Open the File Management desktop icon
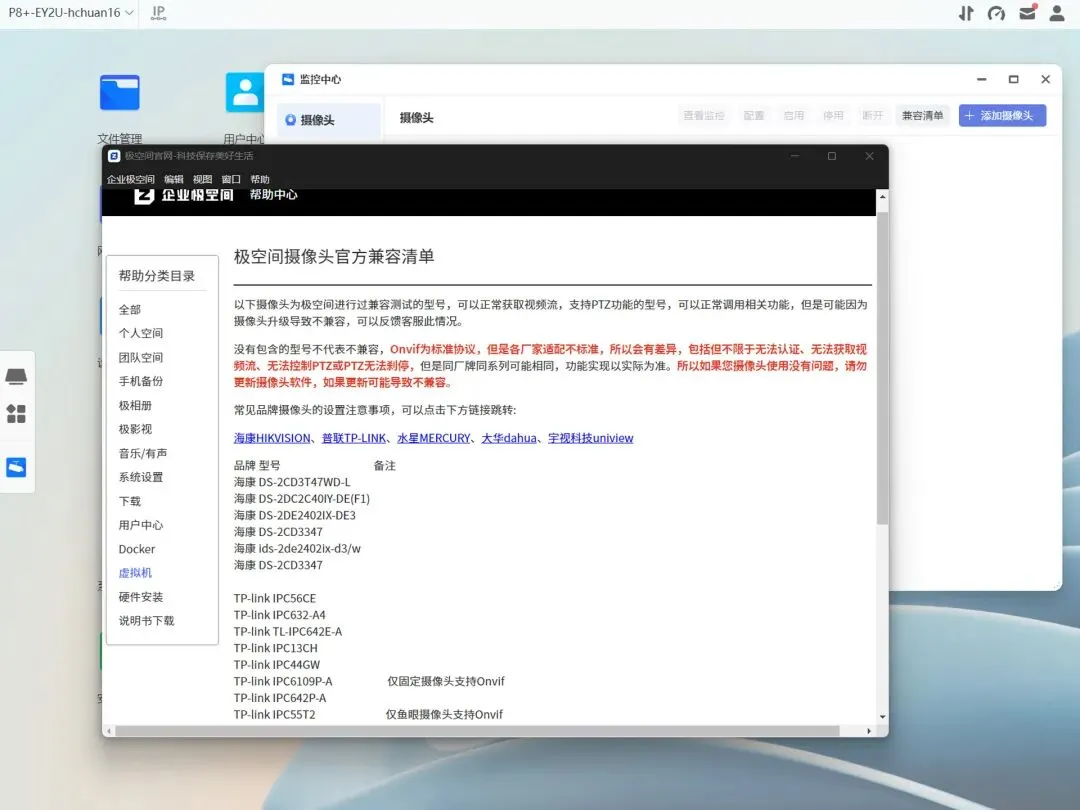 (x=119, y=93)
